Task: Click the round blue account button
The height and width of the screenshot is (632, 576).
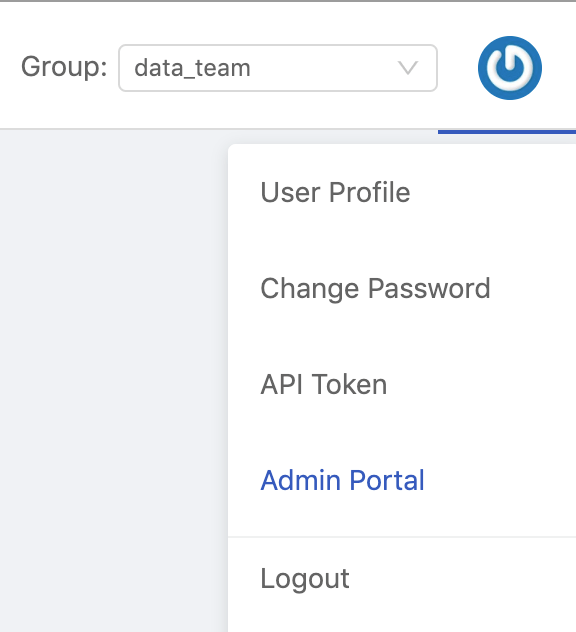Action: click(510, 68)
